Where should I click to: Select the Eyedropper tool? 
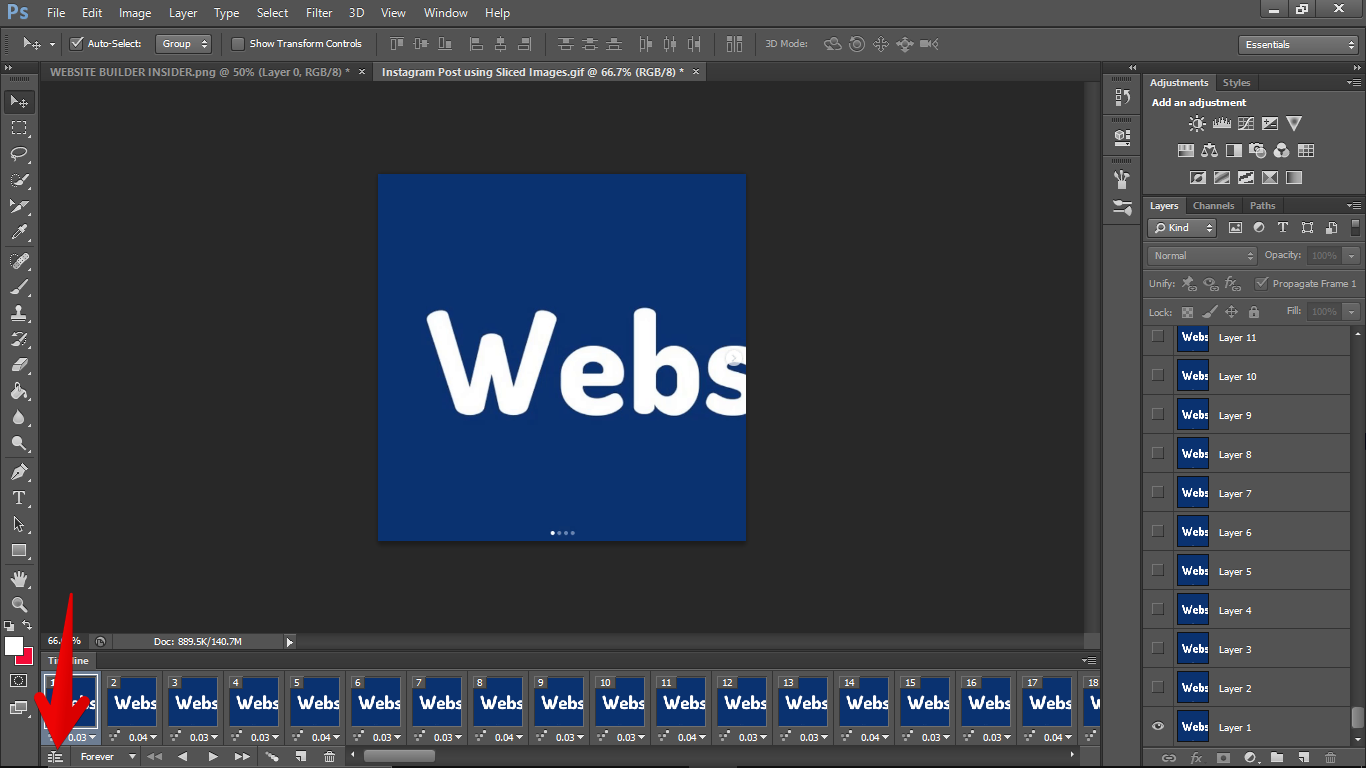pos(19,232)
